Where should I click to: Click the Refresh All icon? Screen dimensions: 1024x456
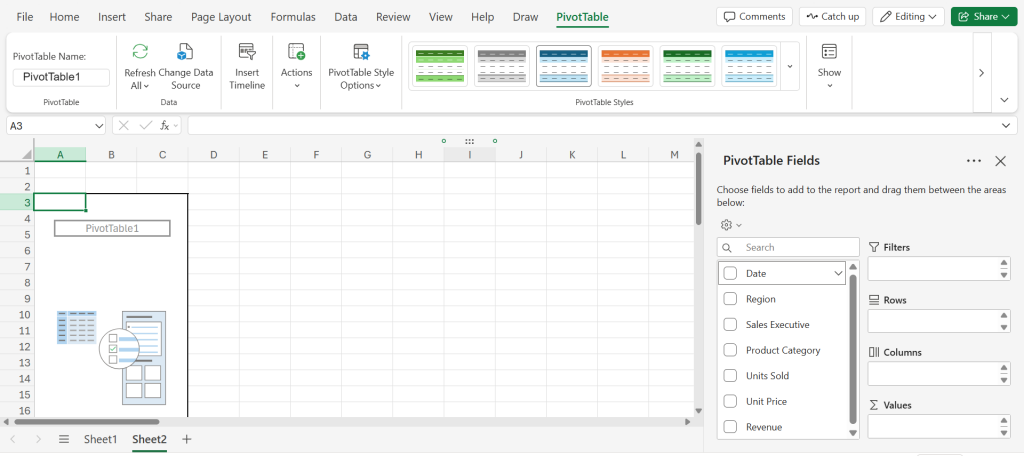pyautogui.click(x=140, y=53)
